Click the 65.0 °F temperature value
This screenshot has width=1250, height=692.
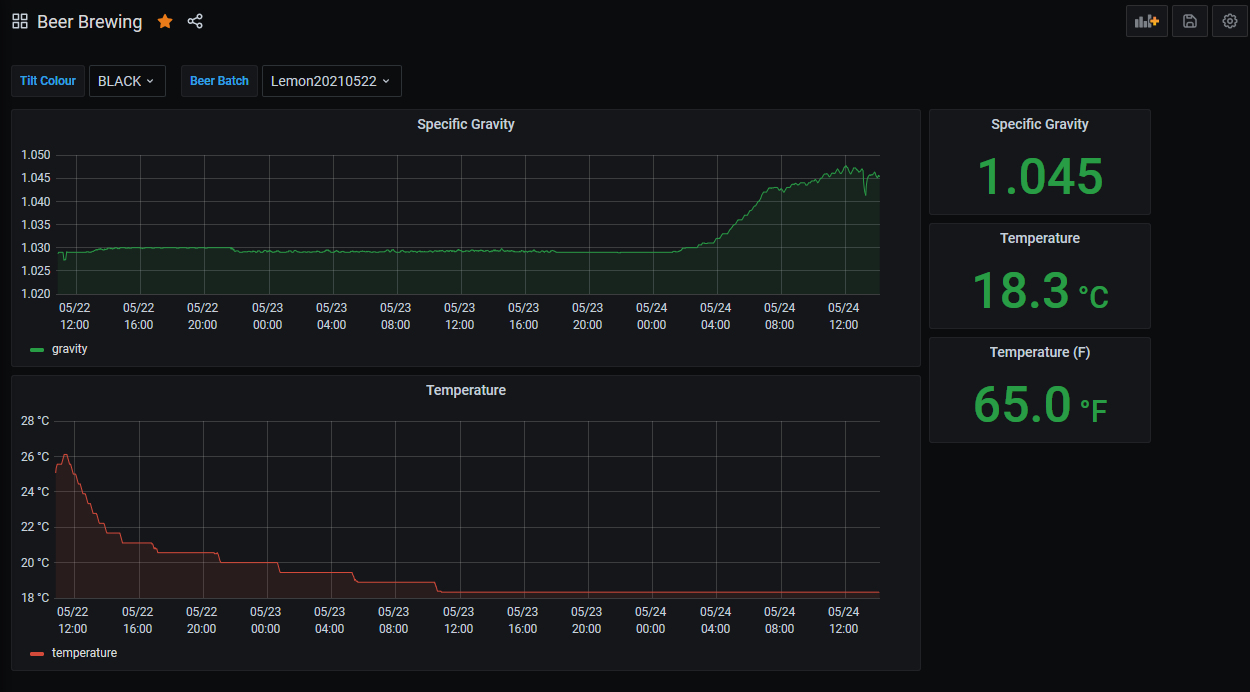point(1040,405)
